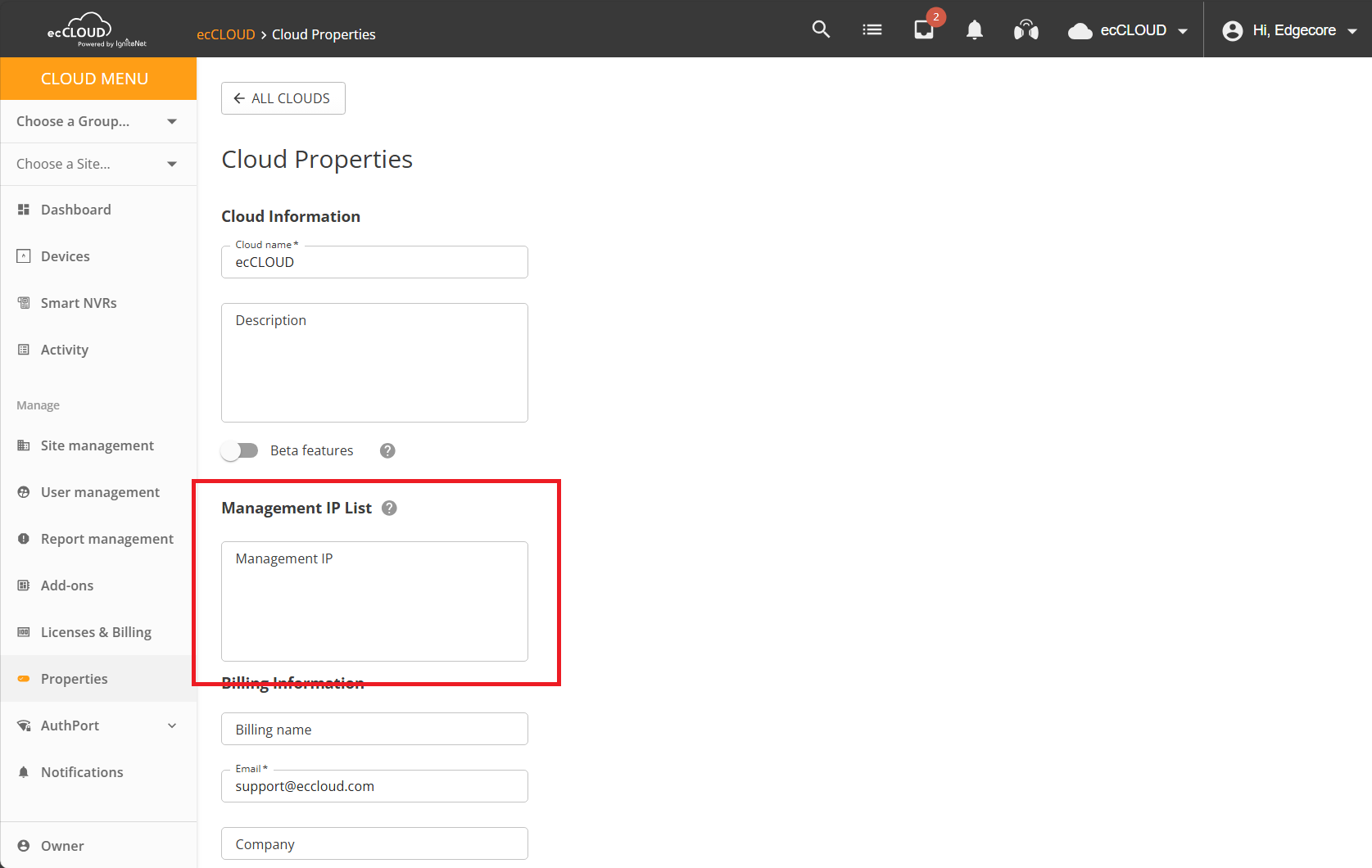
Task: Click the Email input field
Action: 374,786
